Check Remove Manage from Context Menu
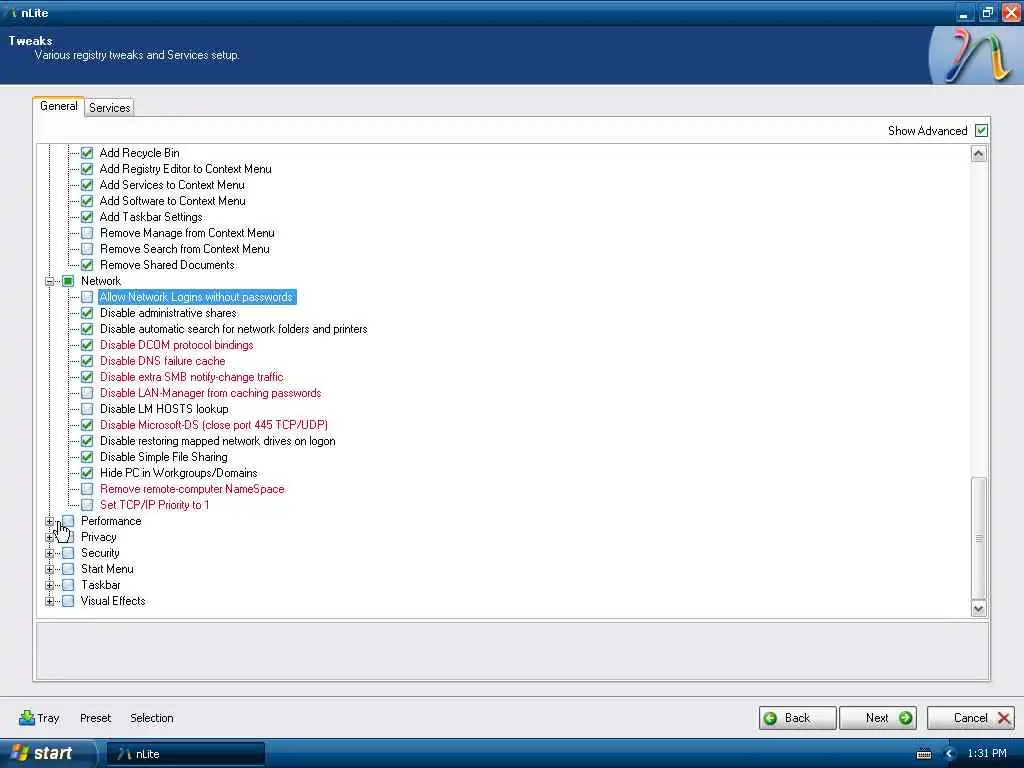This screenshot has width=1024, height=768. pos(87,233)
